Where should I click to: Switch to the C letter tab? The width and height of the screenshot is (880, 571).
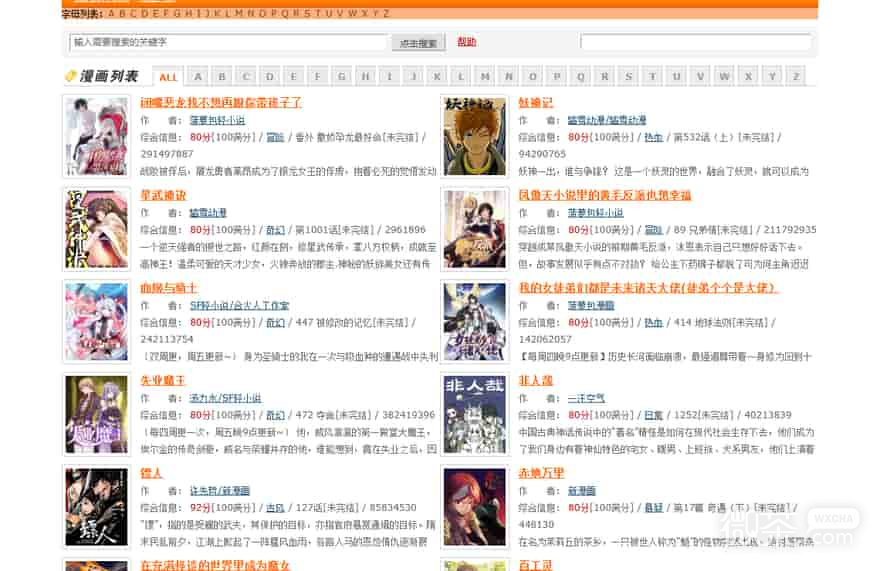[x=246, y=76]
